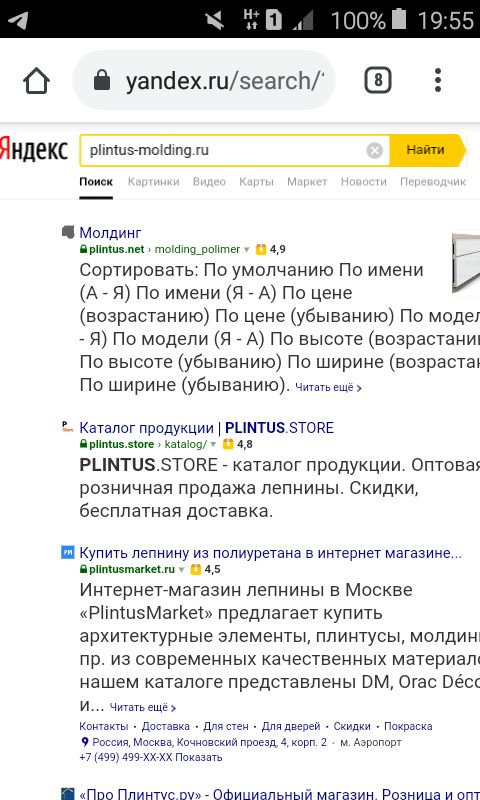Switch to the Карты tab
Screen dimensions: 480x800
click(257, 182)
